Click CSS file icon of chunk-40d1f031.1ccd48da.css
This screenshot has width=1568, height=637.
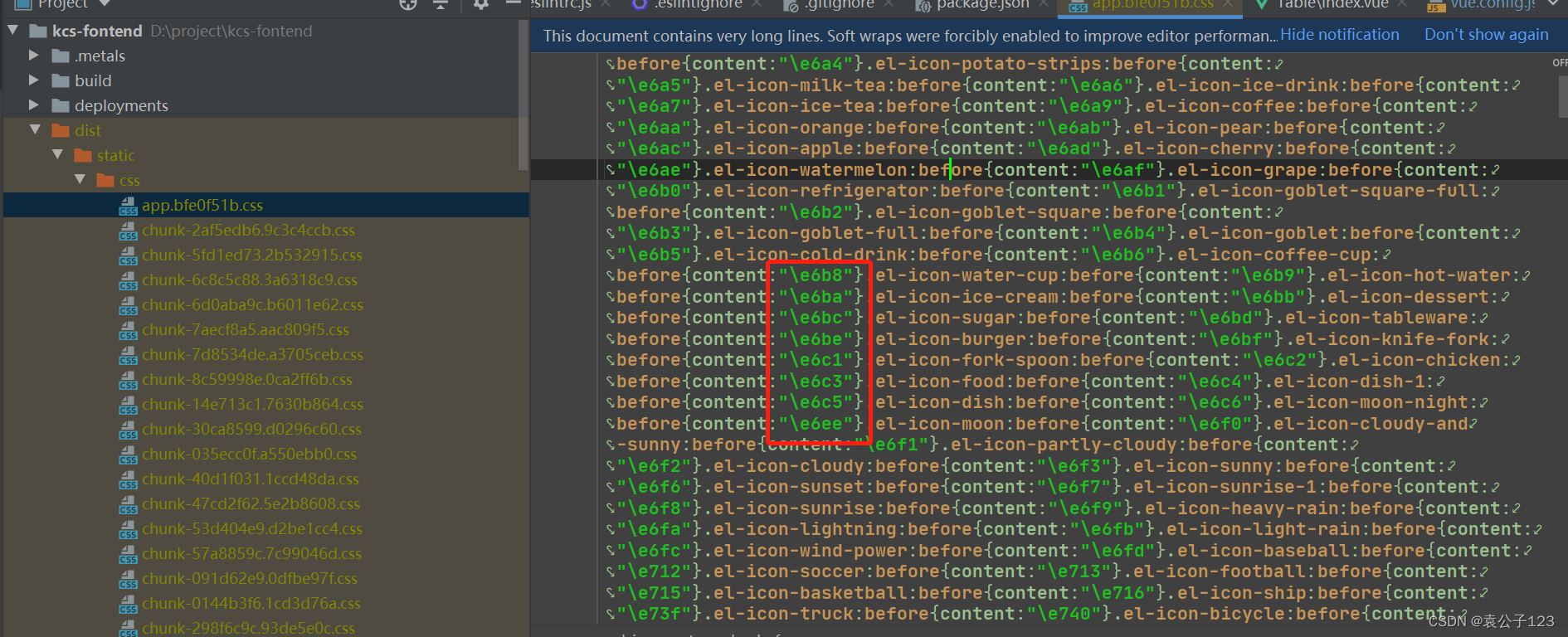click(x=128, y=479)
